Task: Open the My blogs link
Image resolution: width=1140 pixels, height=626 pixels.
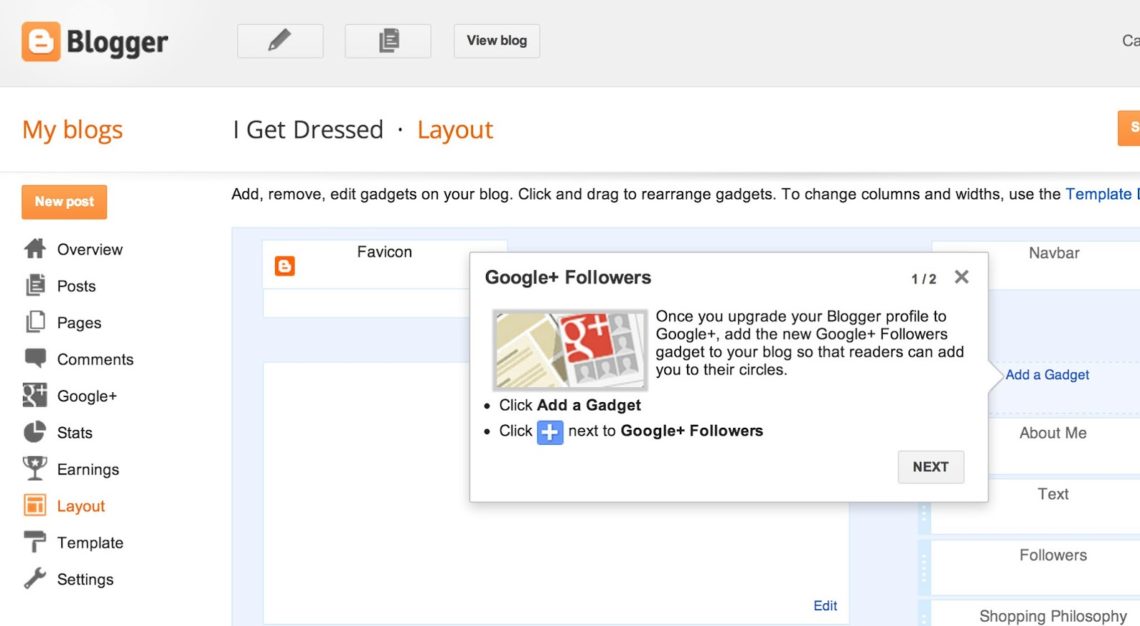Action: coord(73,129)
